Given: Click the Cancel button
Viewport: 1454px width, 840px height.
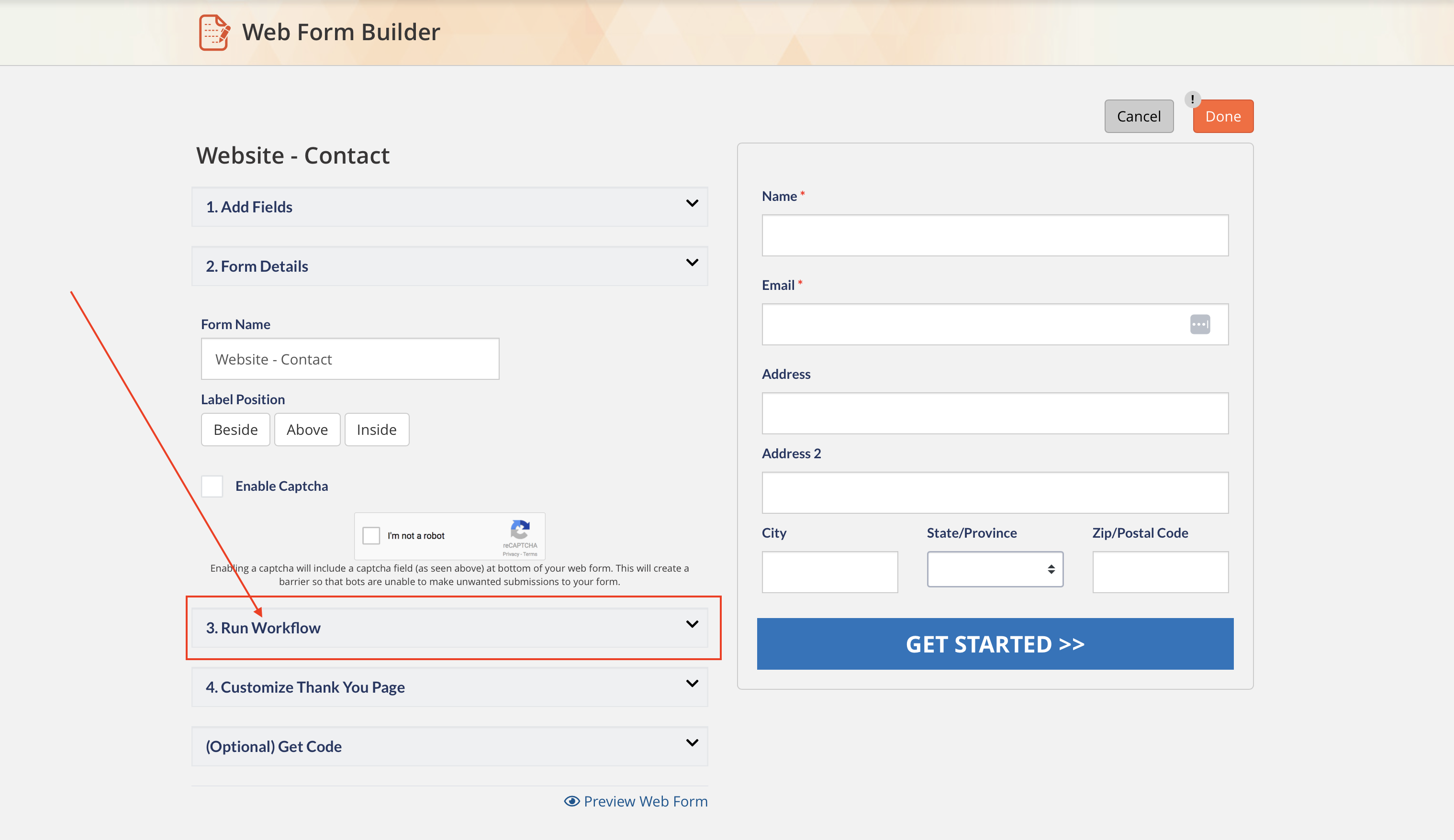Looking at the screenshot, I should 1139,116.
